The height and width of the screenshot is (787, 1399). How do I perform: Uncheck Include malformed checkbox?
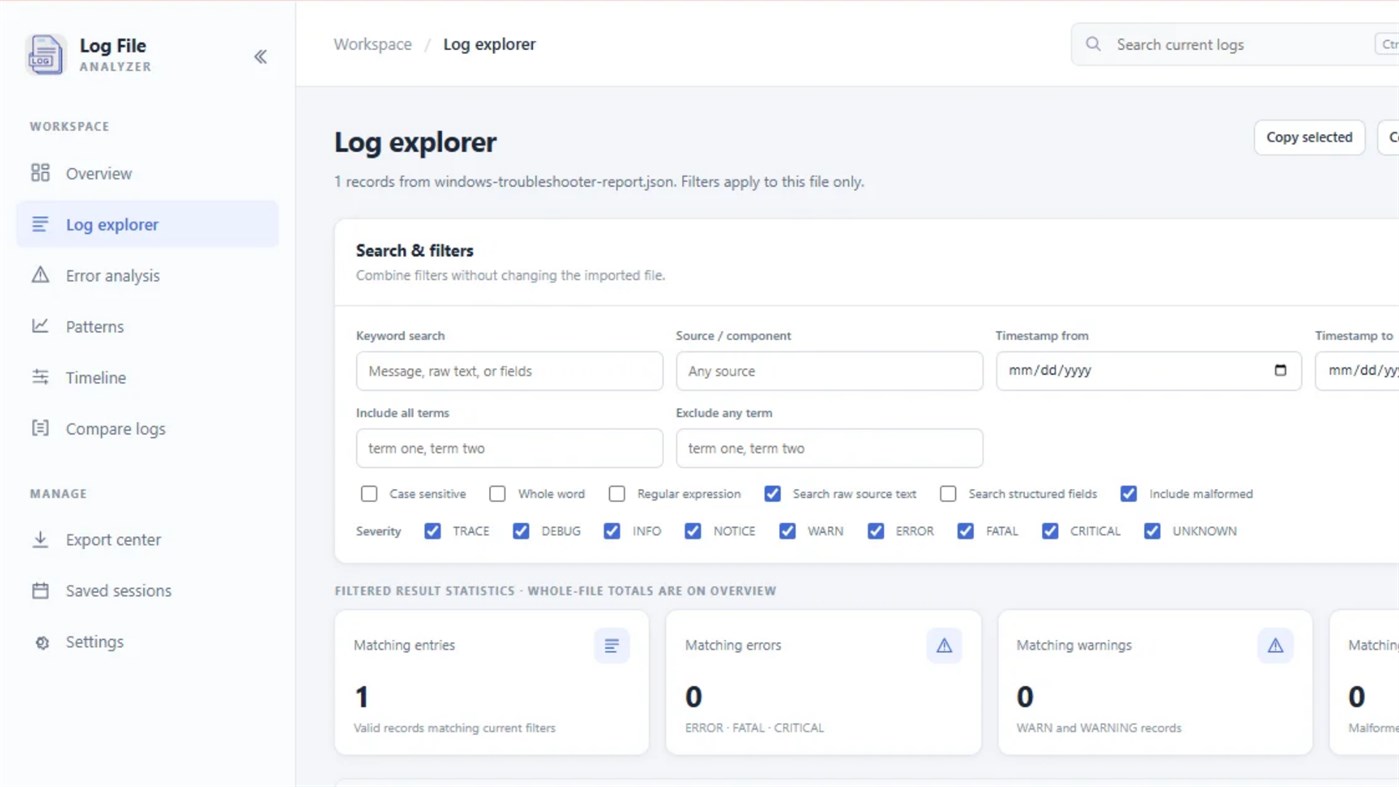(1128, 494)
